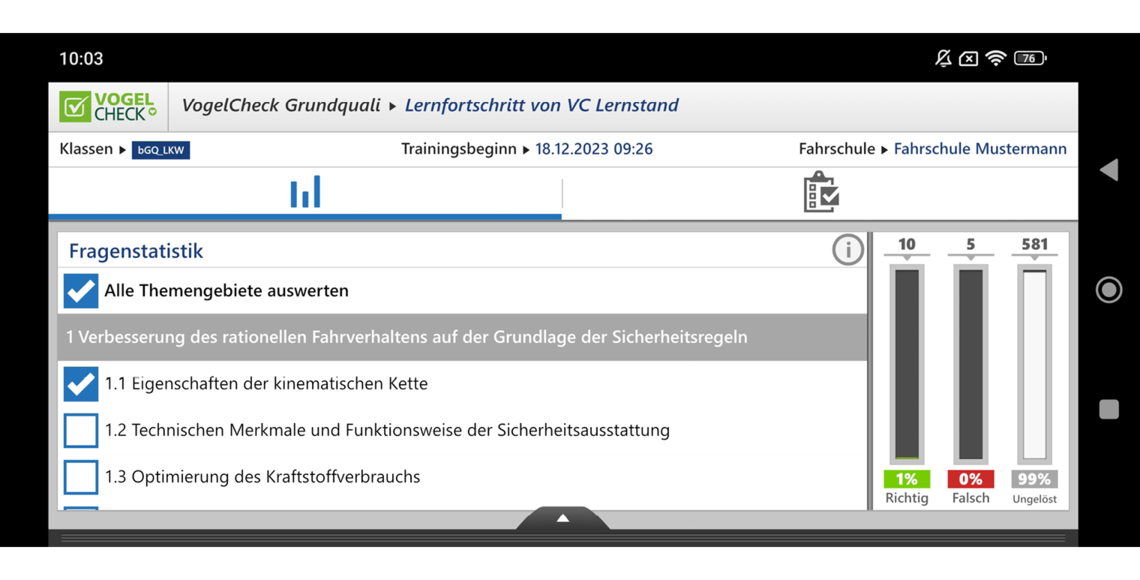Switch to the clipboard checklist tab
Screen dimensions: 1140x580
click(x=820, y=192)
